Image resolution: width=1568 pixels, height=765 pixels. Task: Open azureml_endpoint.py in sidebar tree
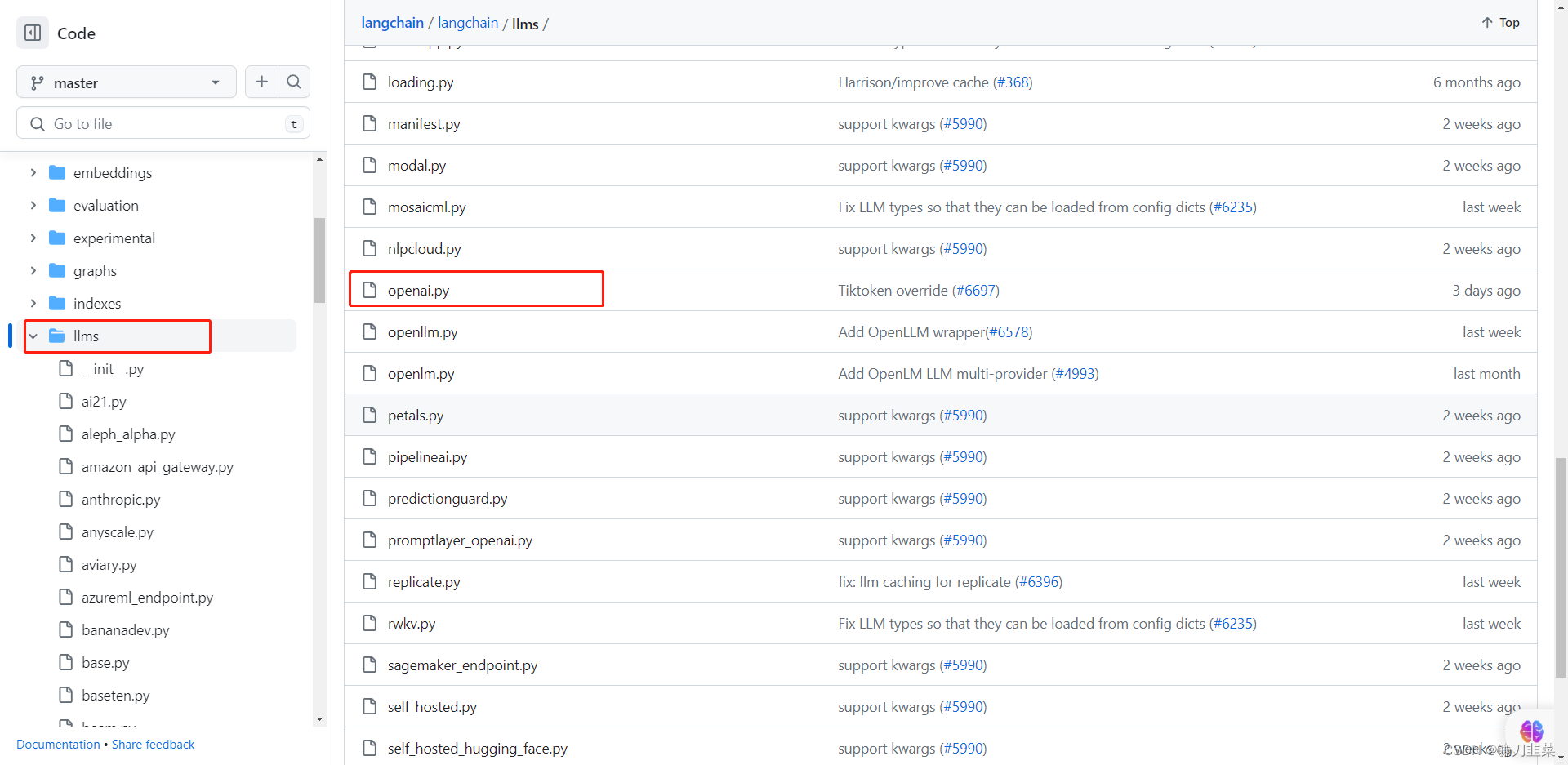147,597
